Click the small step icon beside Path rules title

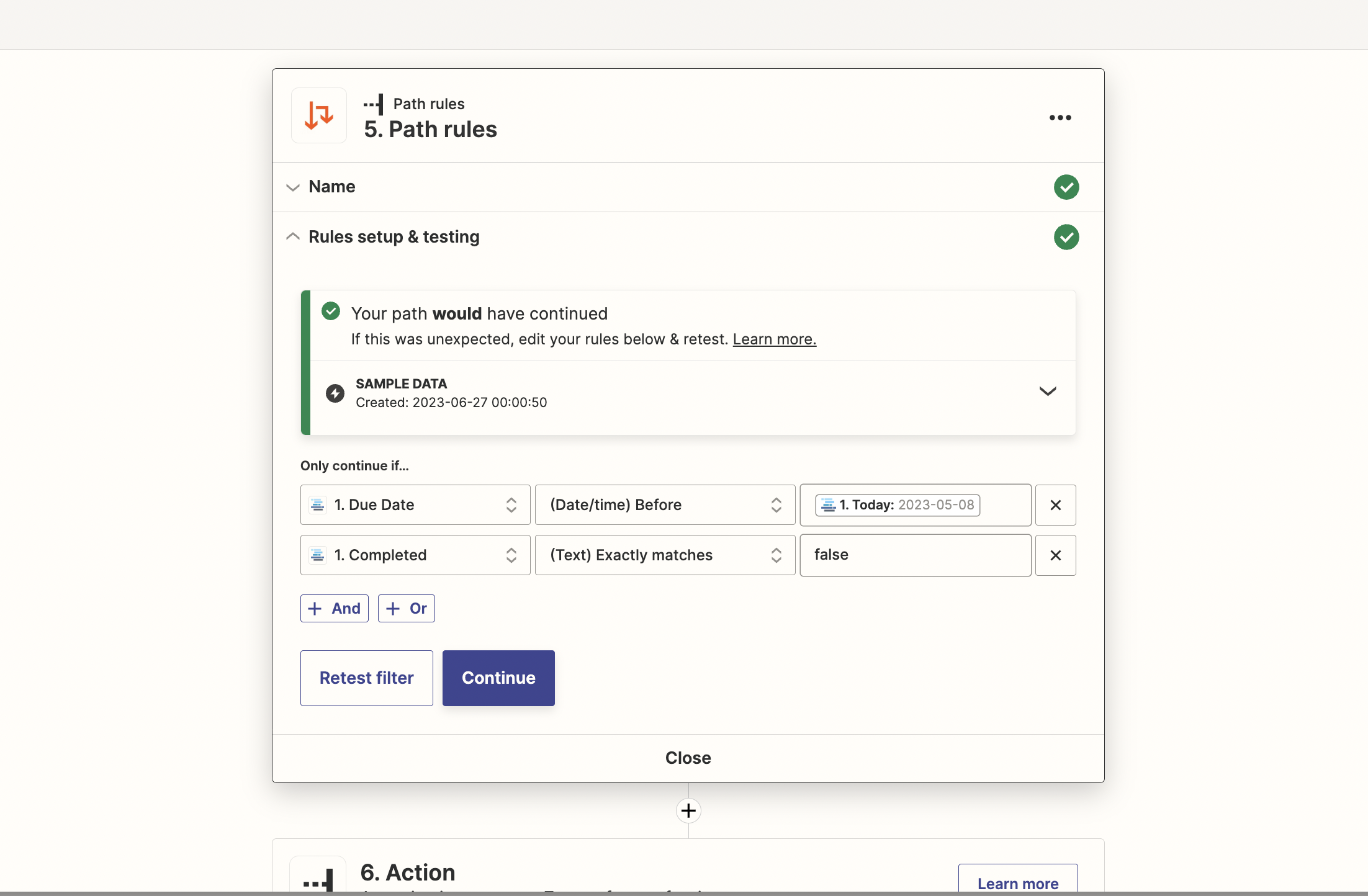click(x=373, y=104)
